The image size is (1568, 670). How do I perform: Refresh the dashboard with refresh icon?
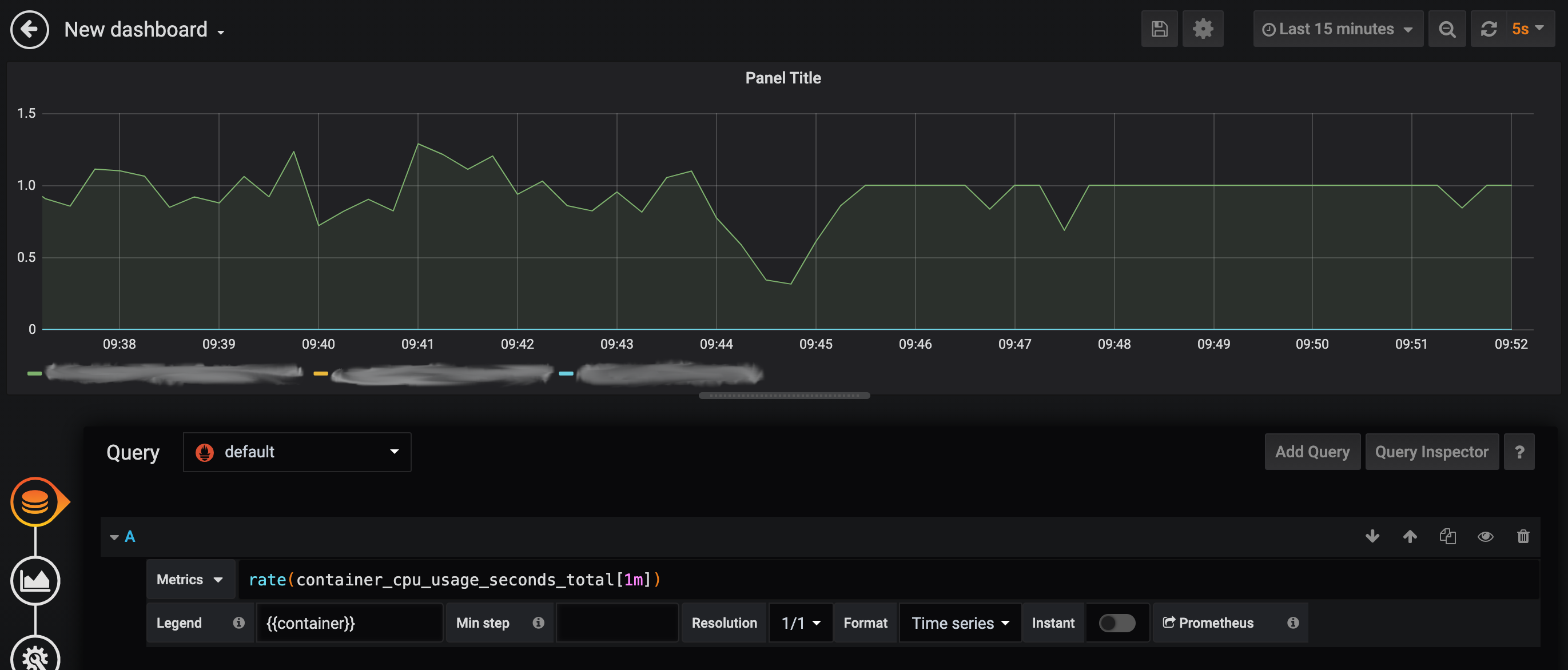click(x=1489, y=29)
